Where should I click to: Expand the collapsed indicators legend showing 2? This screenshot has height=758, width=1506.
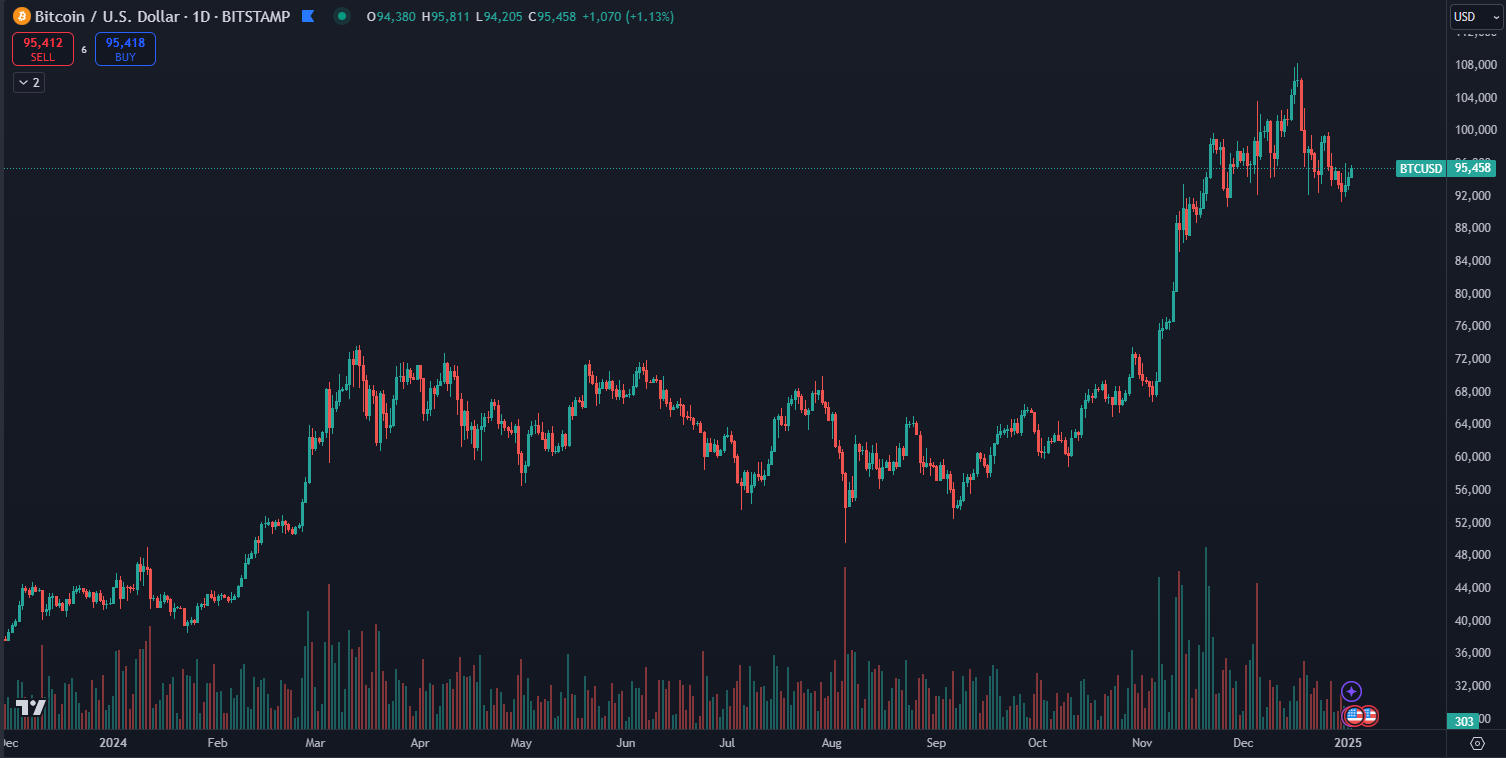coord(29,83)
